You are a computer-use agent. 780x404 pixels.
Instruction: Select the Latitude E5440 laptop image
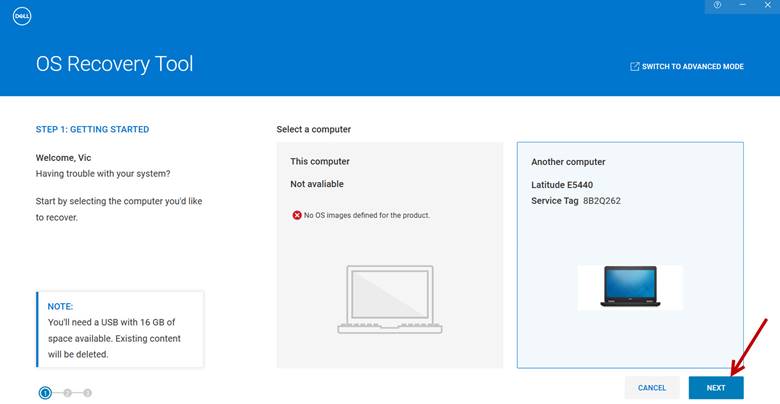click(630, 287)
